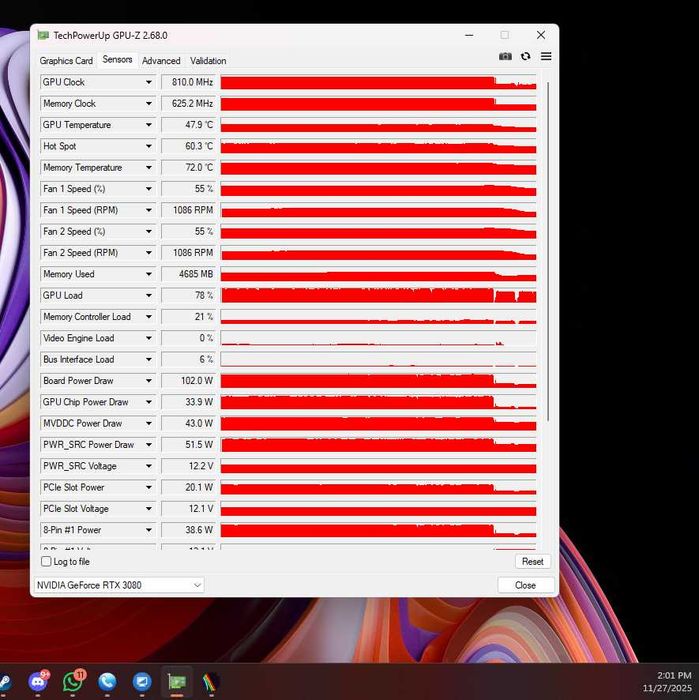
Task: Switch to the Advanced tab
Action: pyautogui.click(x=161, y=61)
